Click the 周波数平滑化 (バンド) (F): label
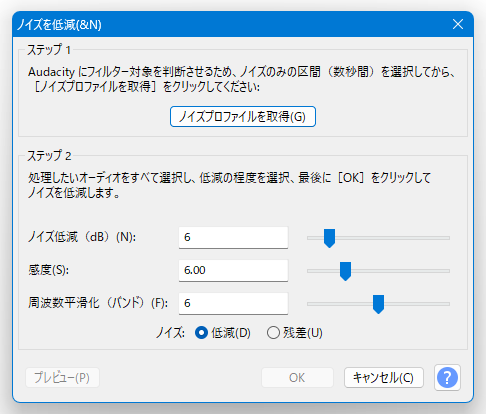This screenshot has height=414, width=486. (98, 303)
